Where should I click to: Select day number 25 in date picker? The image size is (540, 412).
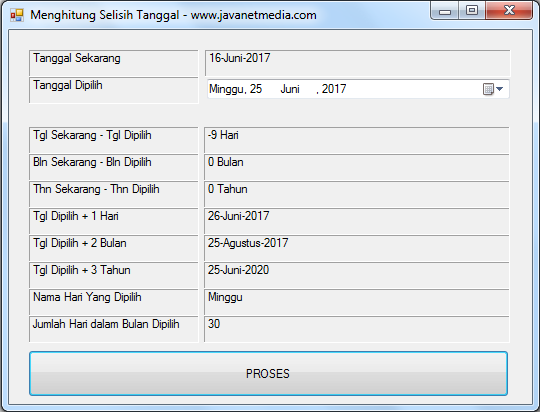click(x=256, y=89)
